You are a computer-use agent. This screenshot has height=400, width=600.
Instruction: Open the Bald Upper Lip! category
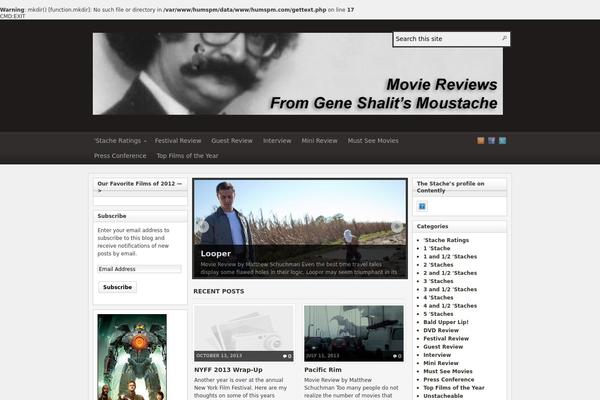pos(446,322)
